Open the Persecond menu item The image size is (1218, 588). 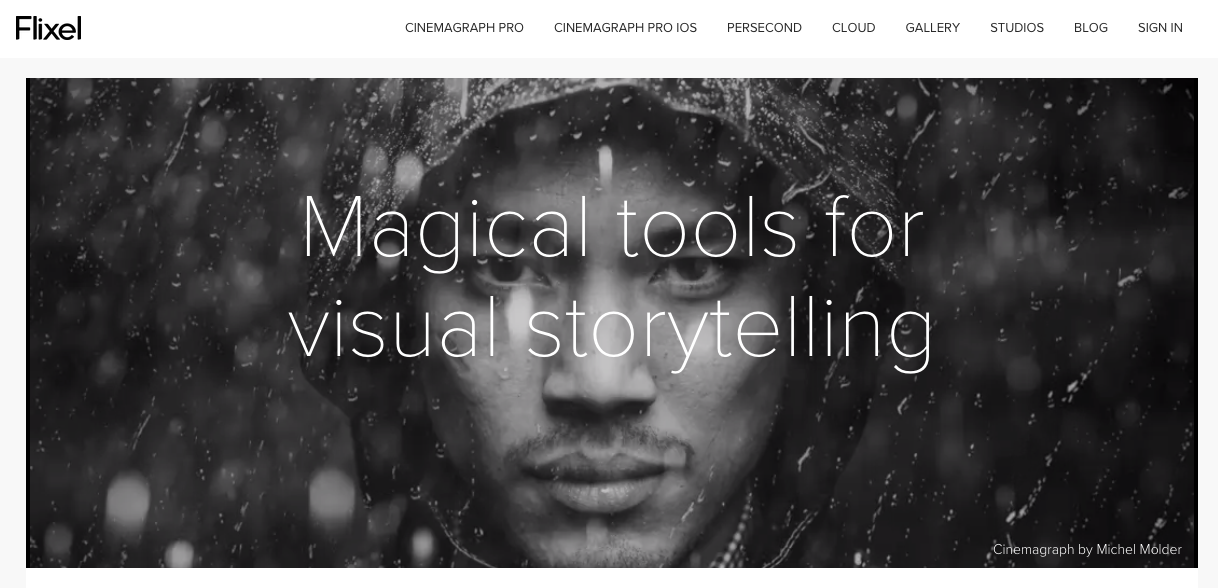click(764, 28)
